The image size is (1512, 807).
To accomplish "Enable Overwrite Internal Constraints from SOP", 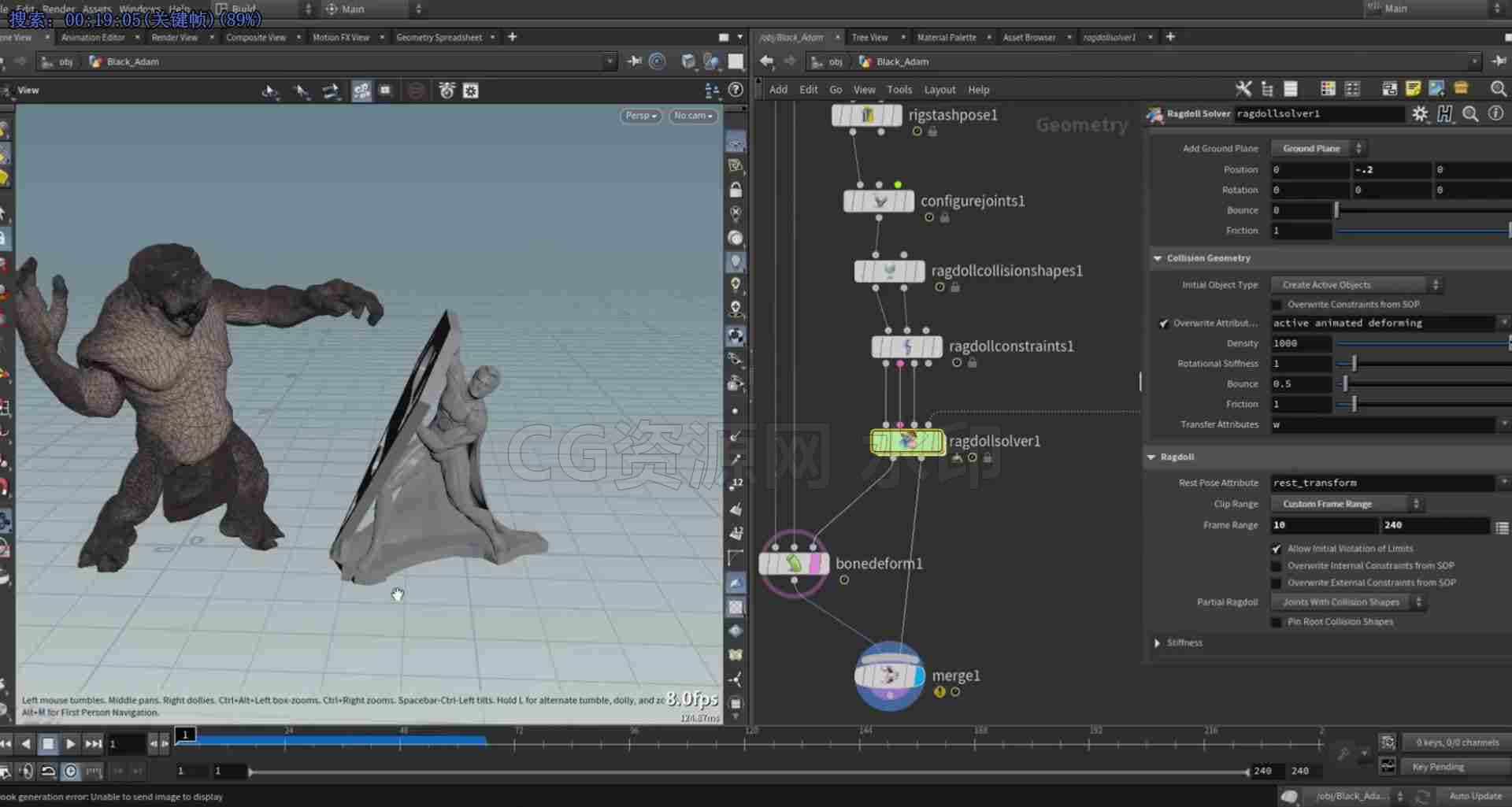I will pyautogui.click(x=1276, y=566).
